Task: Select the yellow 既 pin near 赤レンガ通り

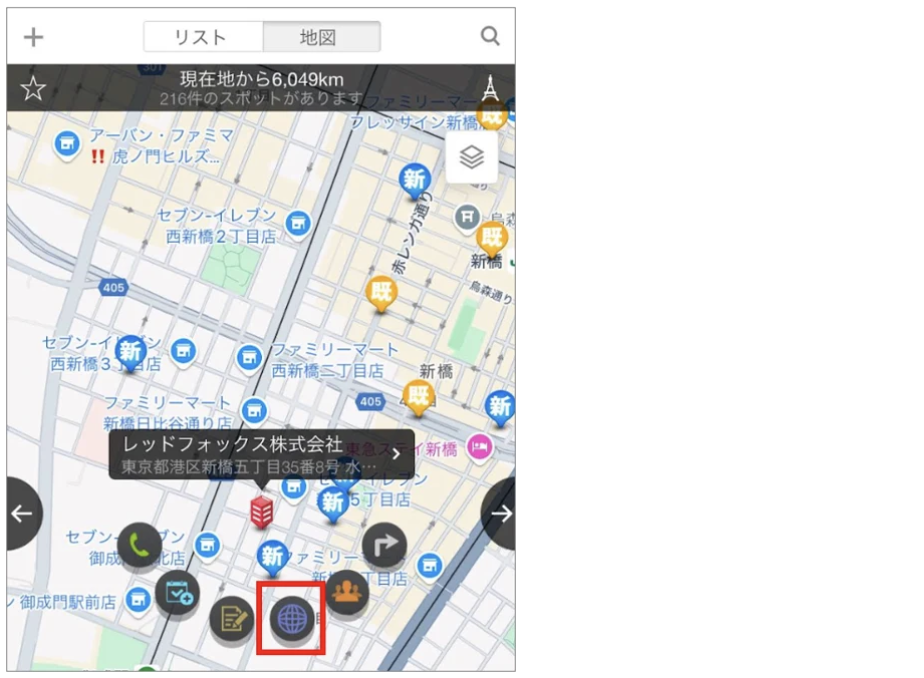Action: 381,293
